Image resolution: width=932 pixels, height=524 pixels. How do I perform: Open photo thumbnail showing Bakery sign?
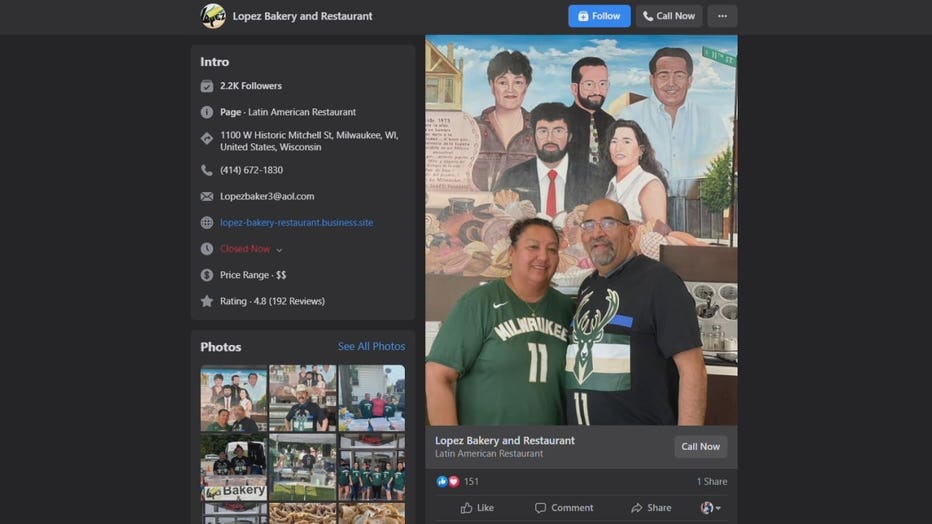click(x=234, y=467)
